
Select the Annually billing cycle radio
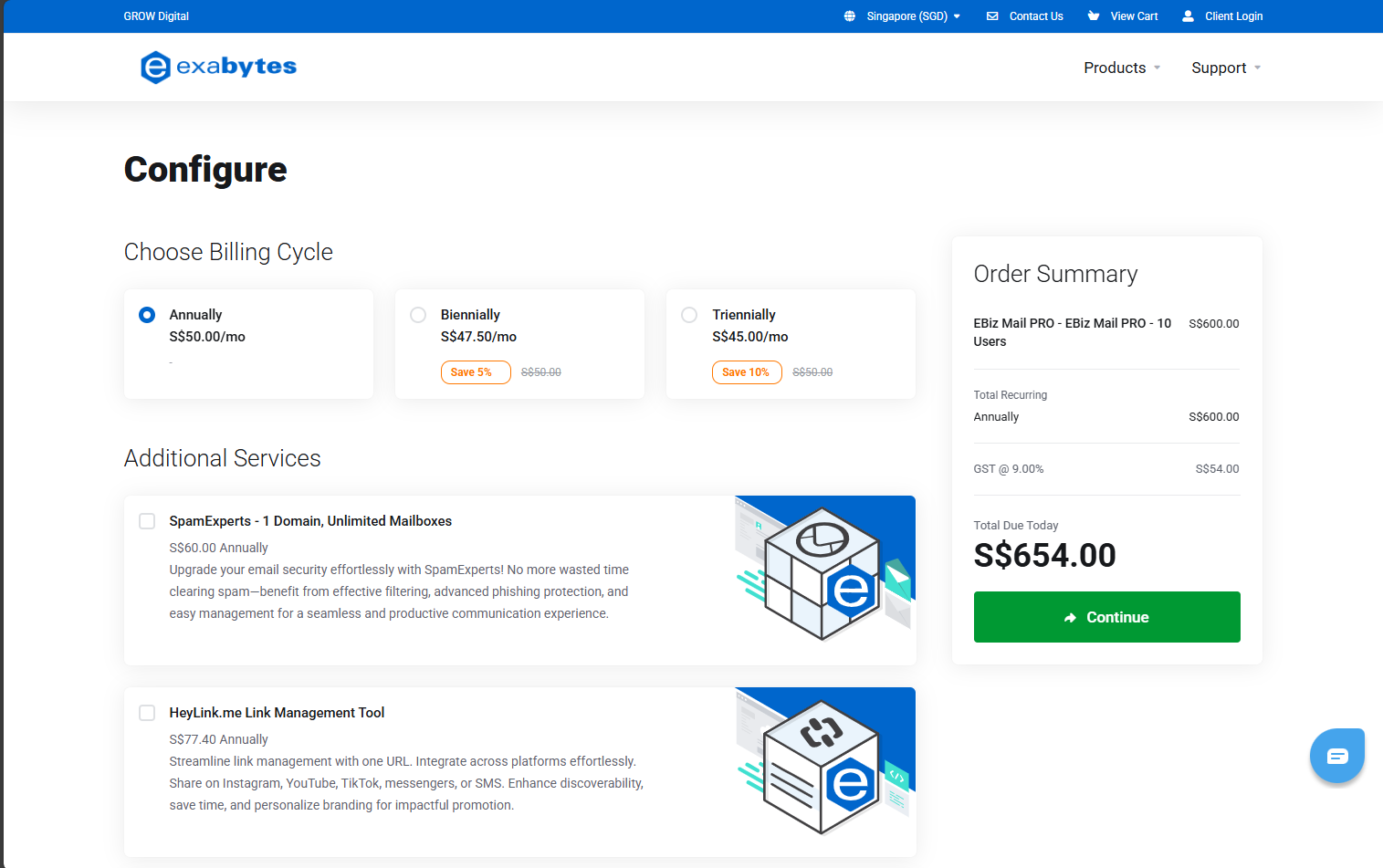click(147, 315)
